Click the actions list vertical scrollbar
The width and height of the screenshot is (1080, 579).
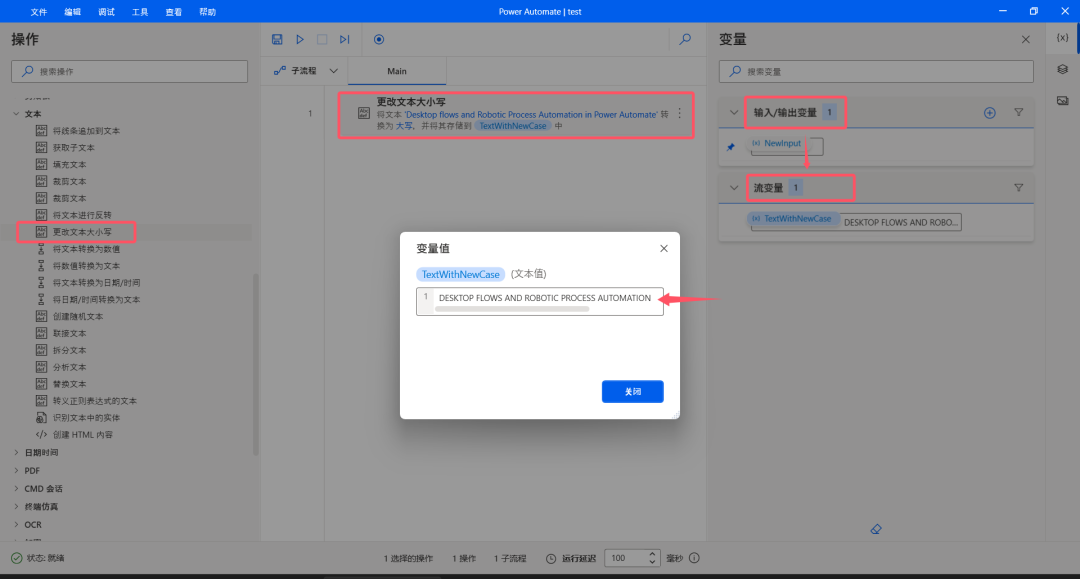[256, 365]
